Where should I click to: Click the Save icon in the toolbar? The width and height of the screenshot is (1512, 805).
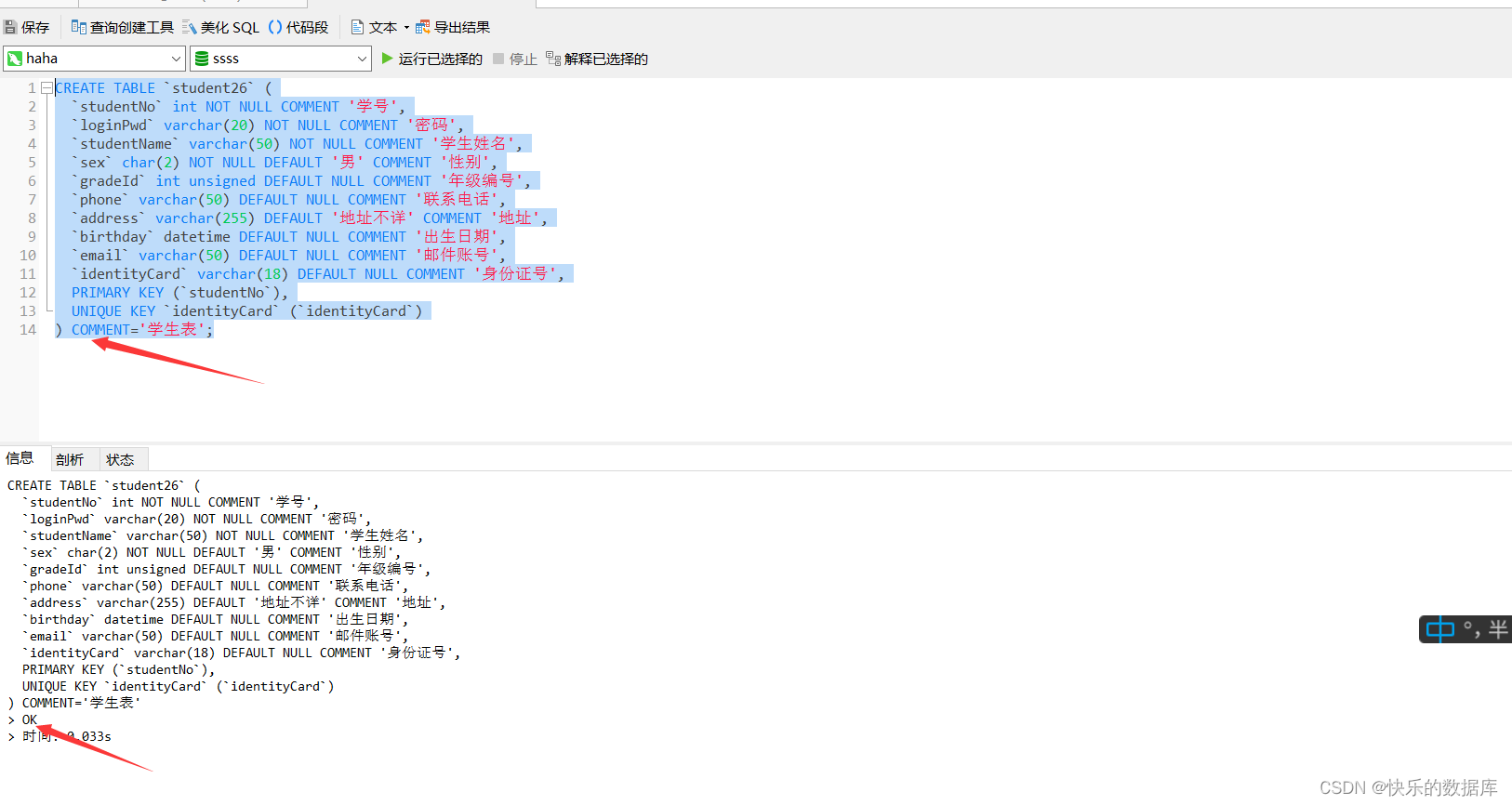10,28
